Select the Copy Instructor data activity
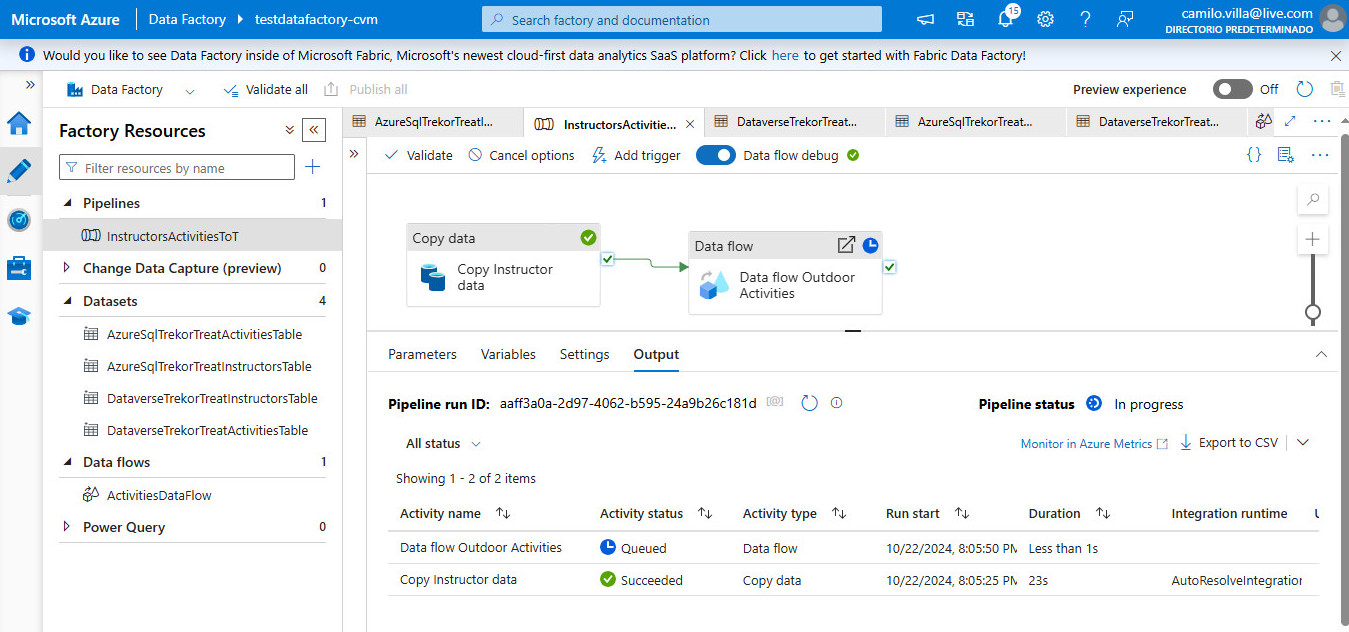The image size is (1349, 632). pos(504,265)
